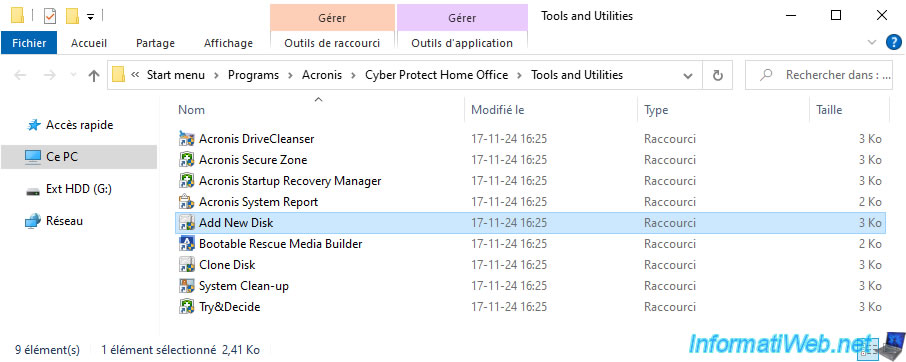
Task: Click the System Clean-up shortcut icon
Action: point(186,286)
